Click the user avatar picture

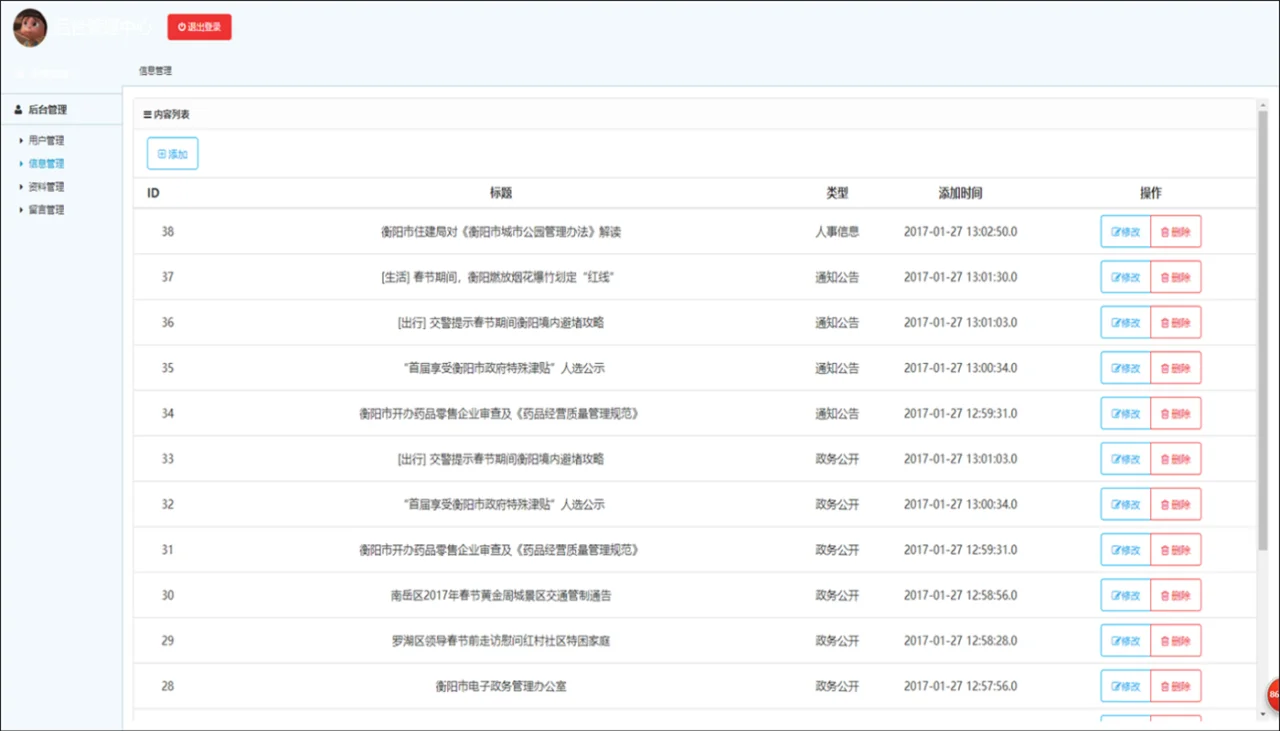coord(30,27)
